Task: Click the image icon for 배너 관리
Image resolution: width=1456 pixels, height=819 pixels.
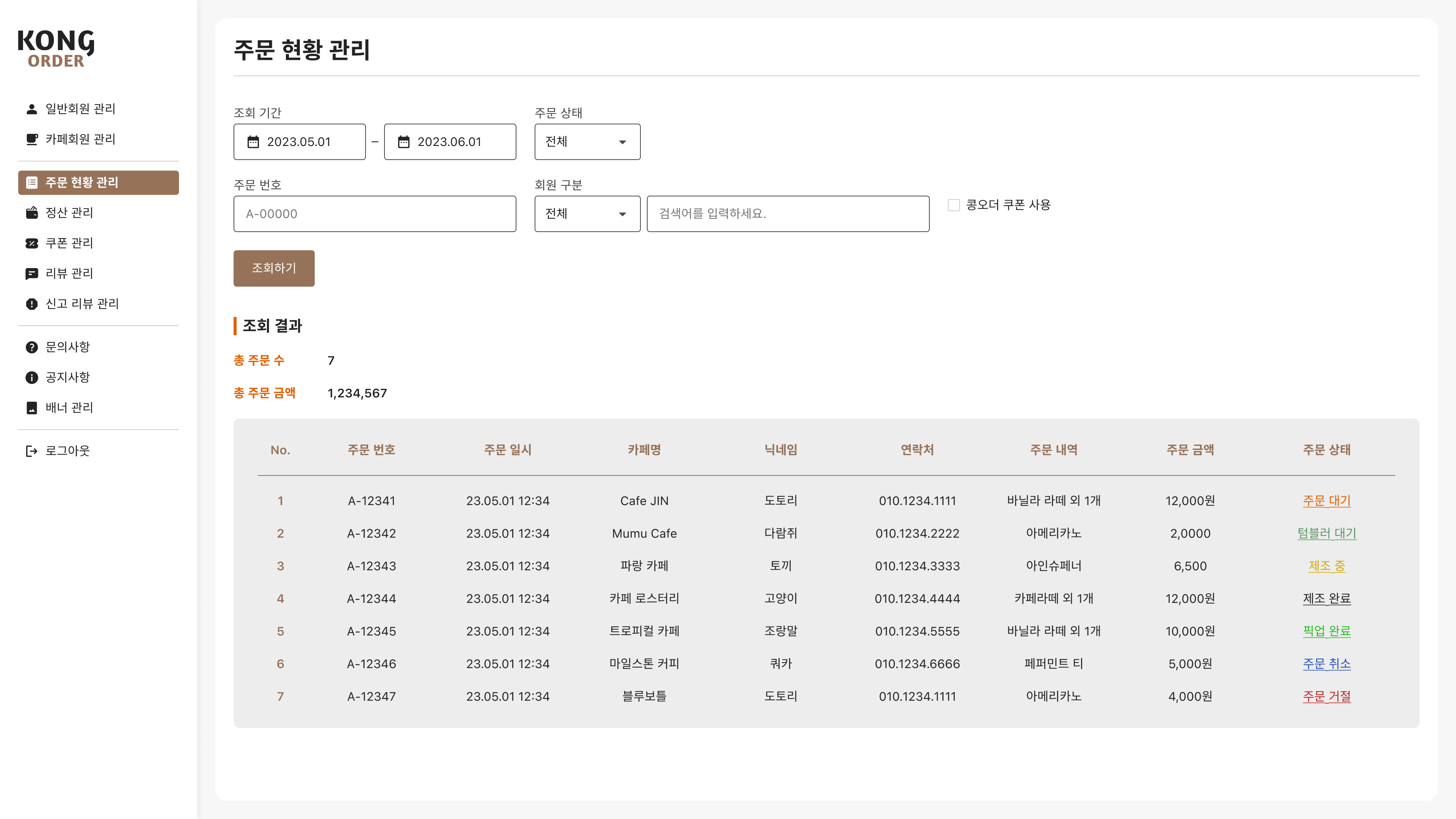Action: point(31,408)
